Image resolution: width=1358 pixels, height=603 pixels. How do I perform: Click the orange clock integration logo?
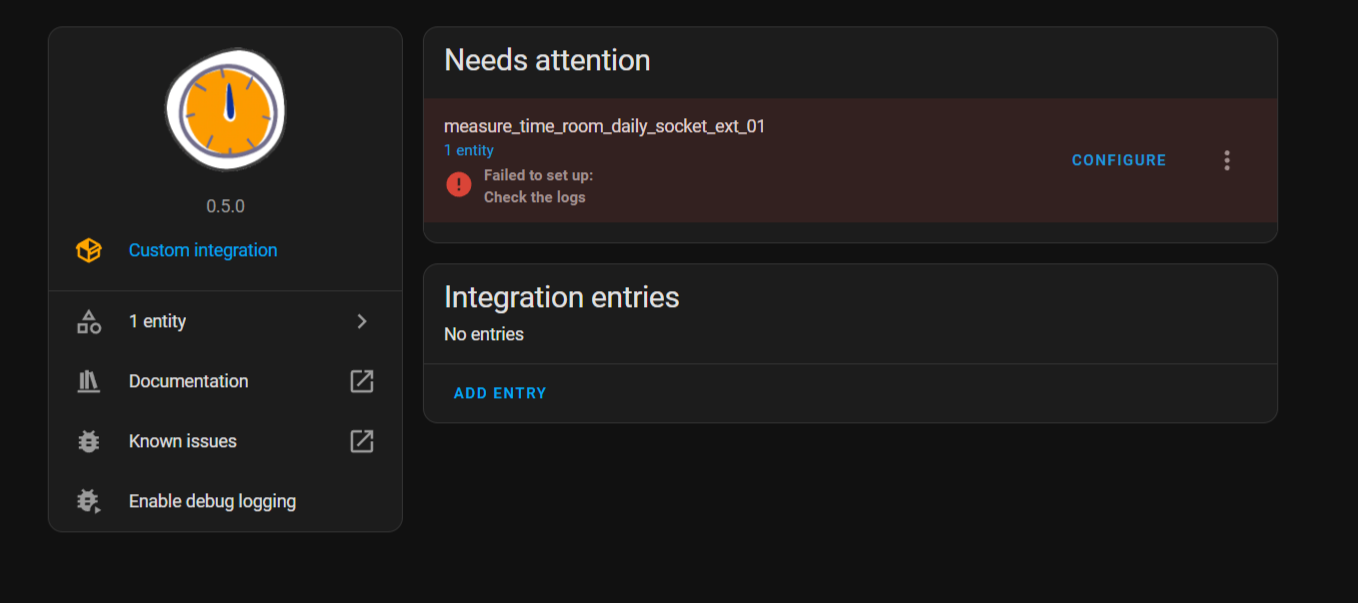[226, 109]
